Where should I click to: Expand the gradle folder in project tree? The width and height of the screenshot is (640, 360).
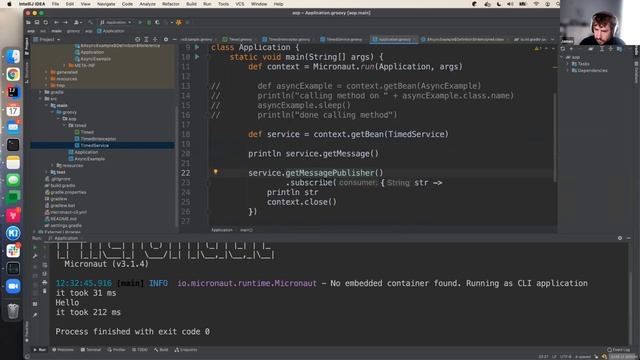tap(40, 92)
